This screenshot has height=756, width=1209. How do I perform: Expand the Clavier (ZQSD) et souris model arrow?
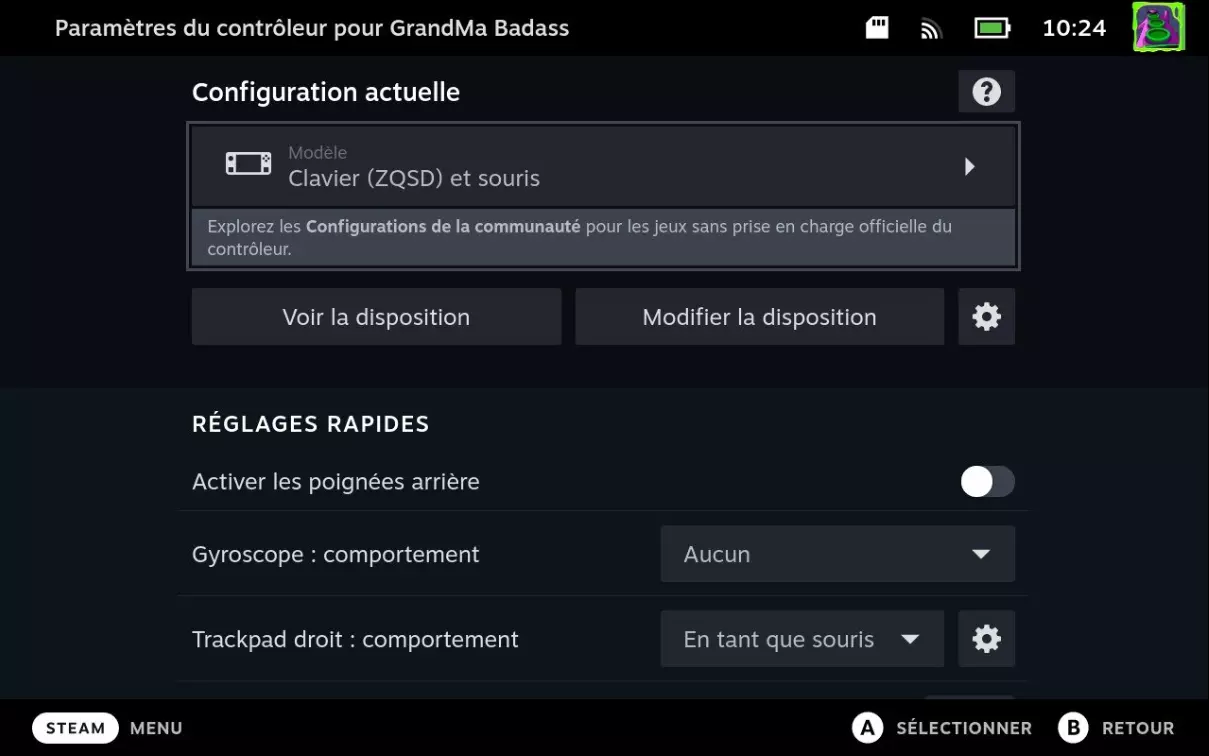point(969,166)
